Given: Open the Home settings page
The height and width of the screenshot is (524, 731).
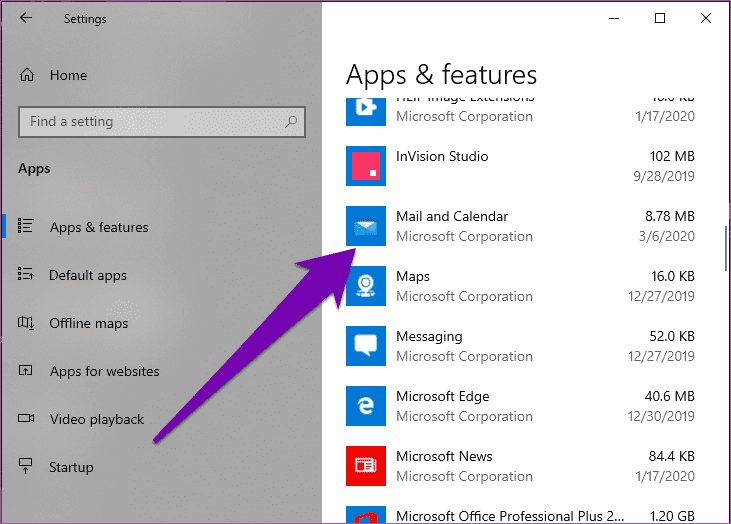Looking at the screenshot, I should click(68, 75).
